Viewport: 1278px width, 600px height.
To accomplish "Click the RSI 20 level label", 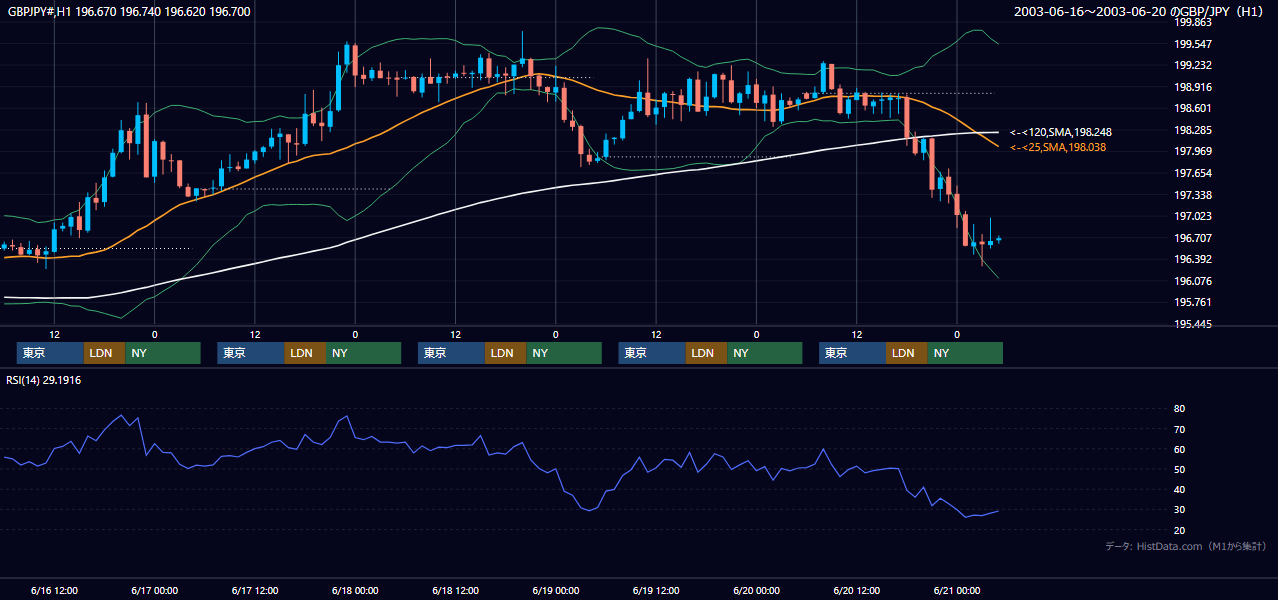I will point(1180,530).
